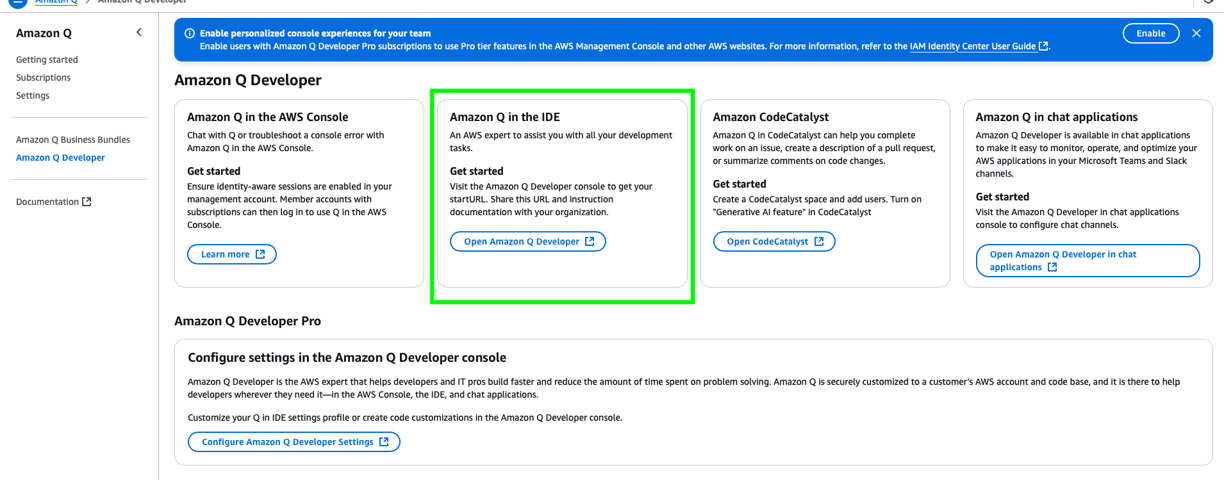Open the hamburger menu icon at top left
The image size is (1224, 480).
17,3
